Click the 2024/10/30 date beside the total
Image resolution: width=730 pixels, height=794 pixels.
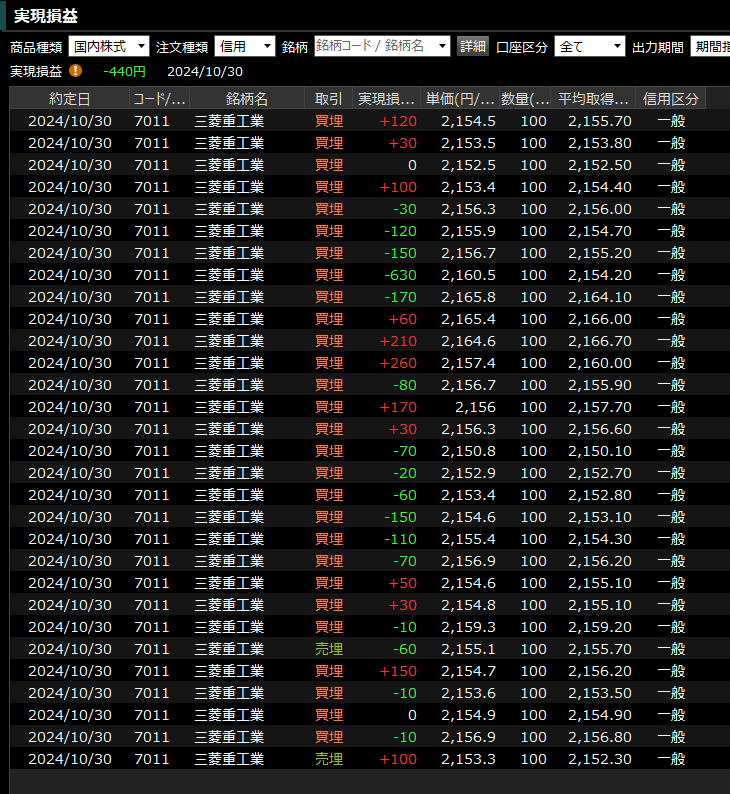click(205, 71)
